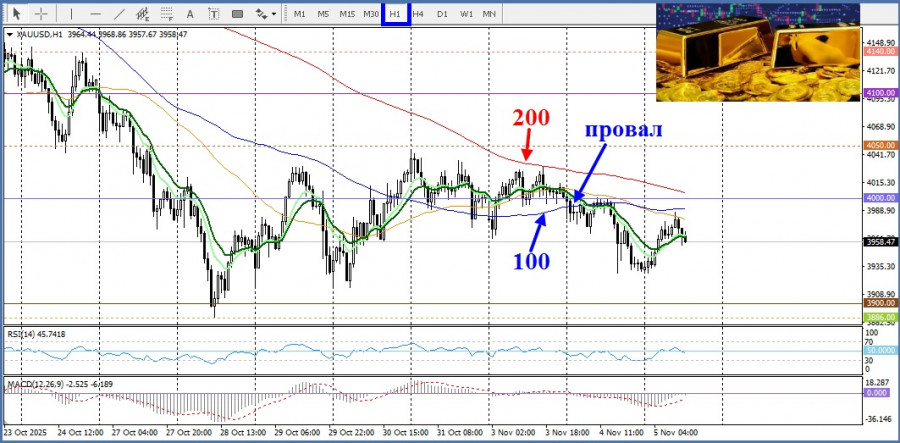Image resolution: width=900 pixels, height=443 pixels.
Task: Click the 3886.00 price level label
Action: (879, 317)
